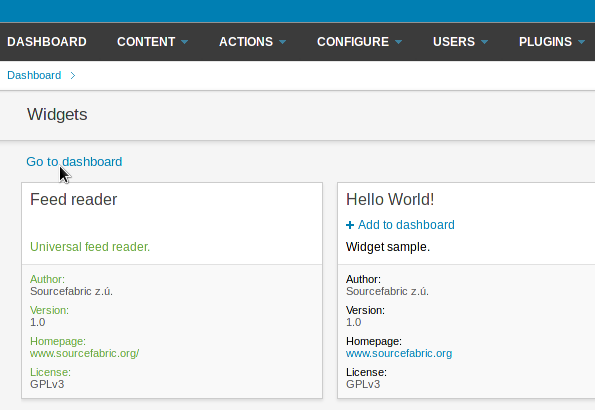Screen dimensions: 595x410
Task: Click Add to dashboard for Hello World
Action: [406, 225]
